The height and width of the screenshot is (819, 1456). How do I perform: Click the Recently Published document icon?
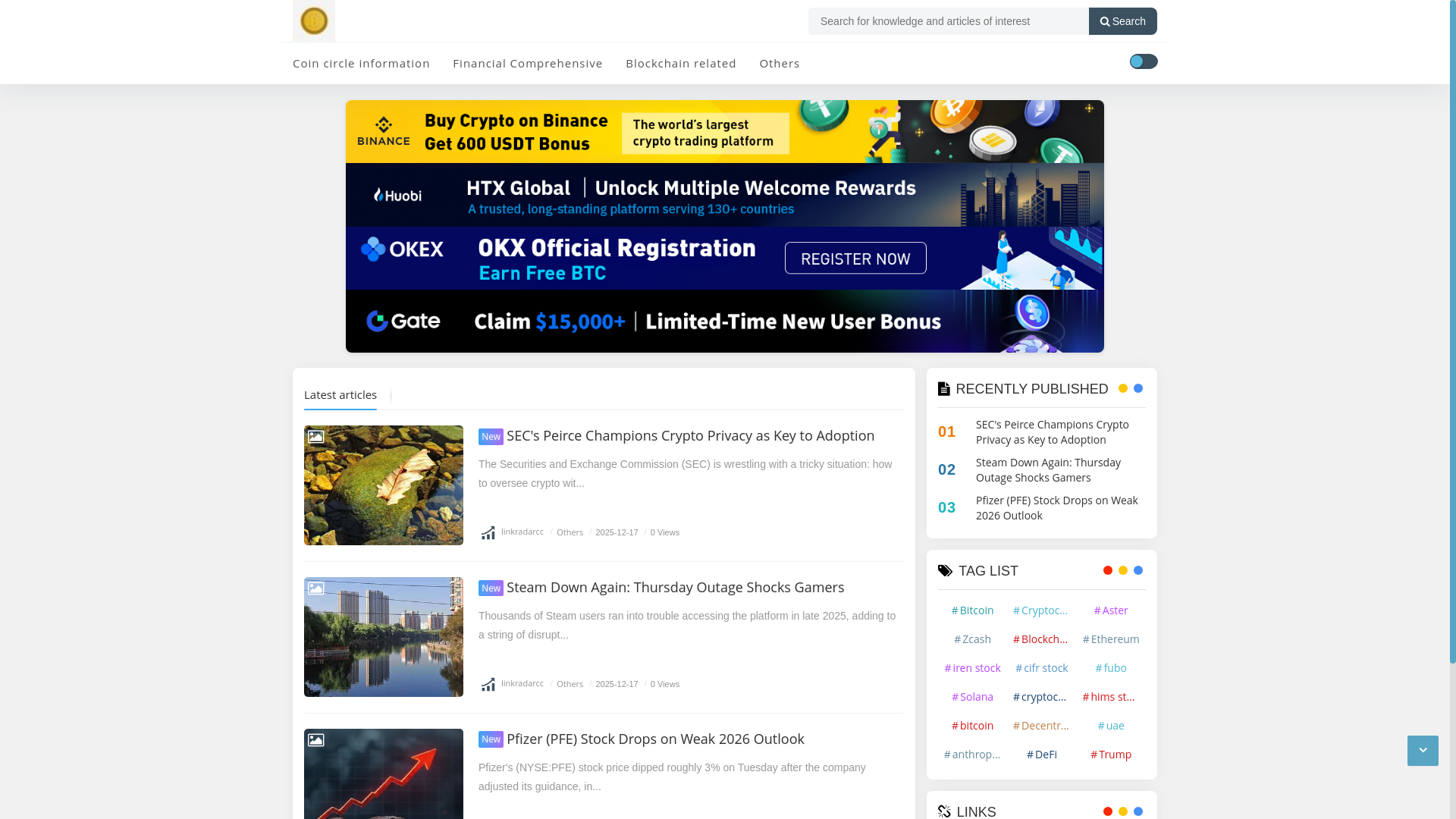944,388
